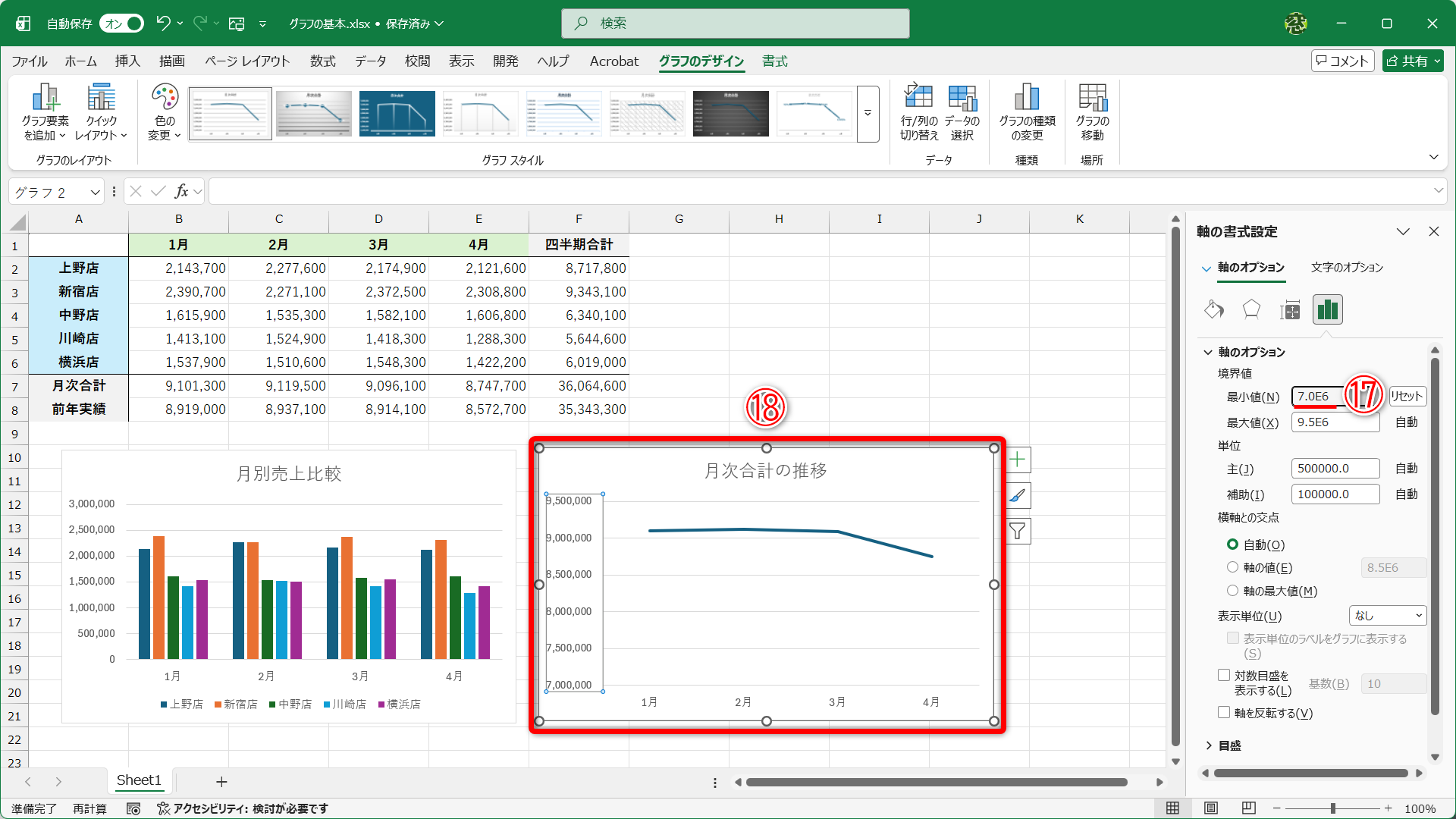This screenshot has height=819, width=1456.
Task: Select the effects pentagon icon
Action: tap(1251, 309)
